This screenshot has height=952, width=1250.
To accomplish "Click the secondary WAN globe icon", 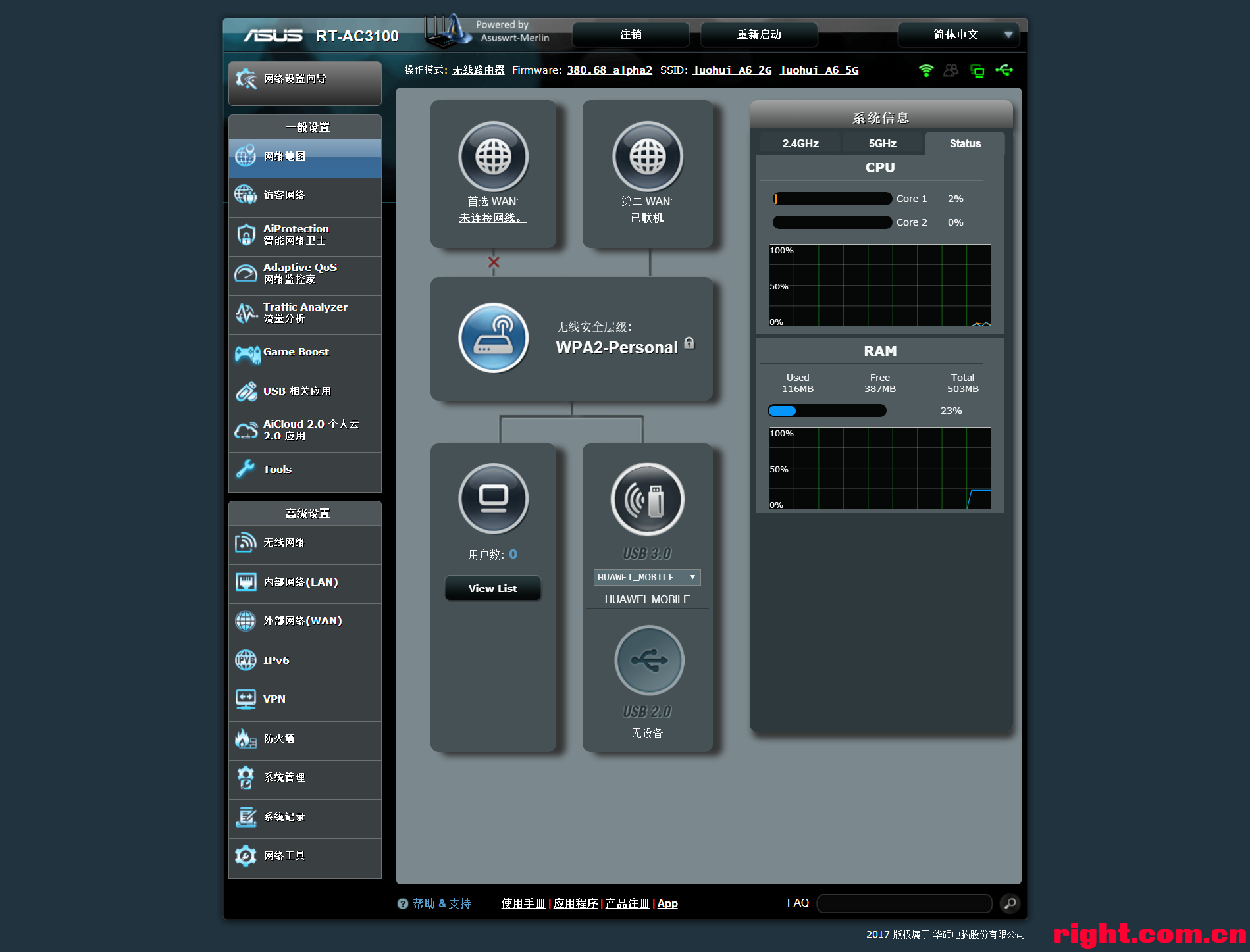I will pos(648,157).
